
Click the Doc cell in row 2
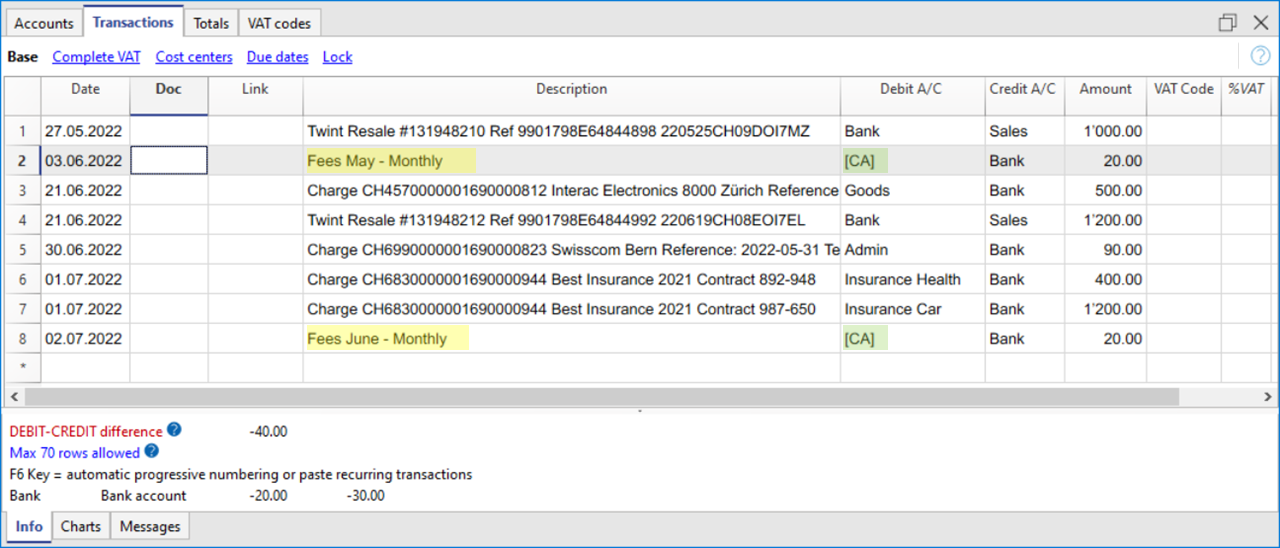pyautogui.click(x=169, y=161)
